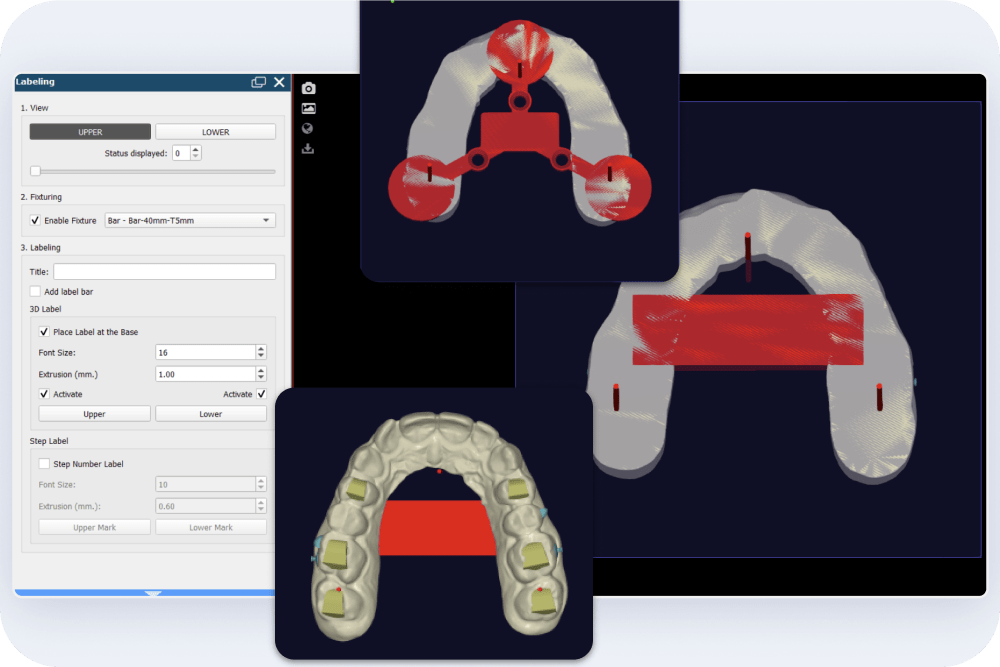
Task: Click the Step Label Font Size field
Action: (205, 485)
